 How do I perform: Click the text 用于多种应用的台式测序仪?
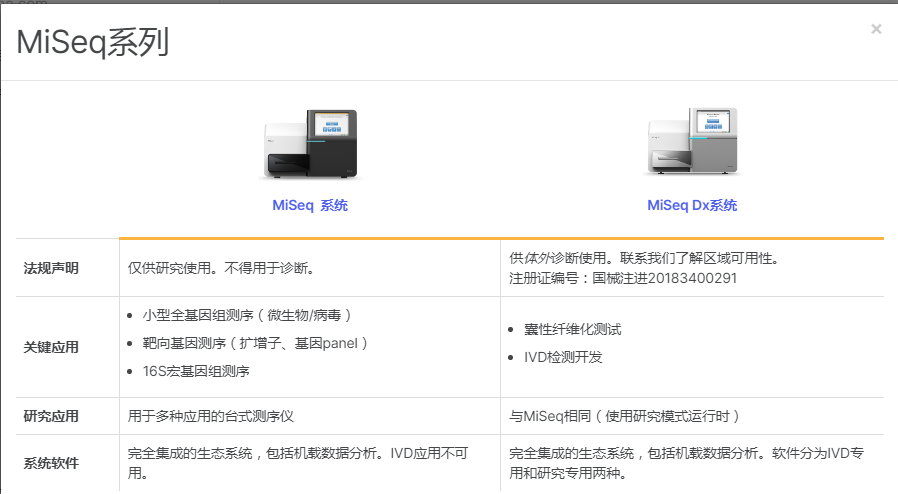tap(210, 416)
